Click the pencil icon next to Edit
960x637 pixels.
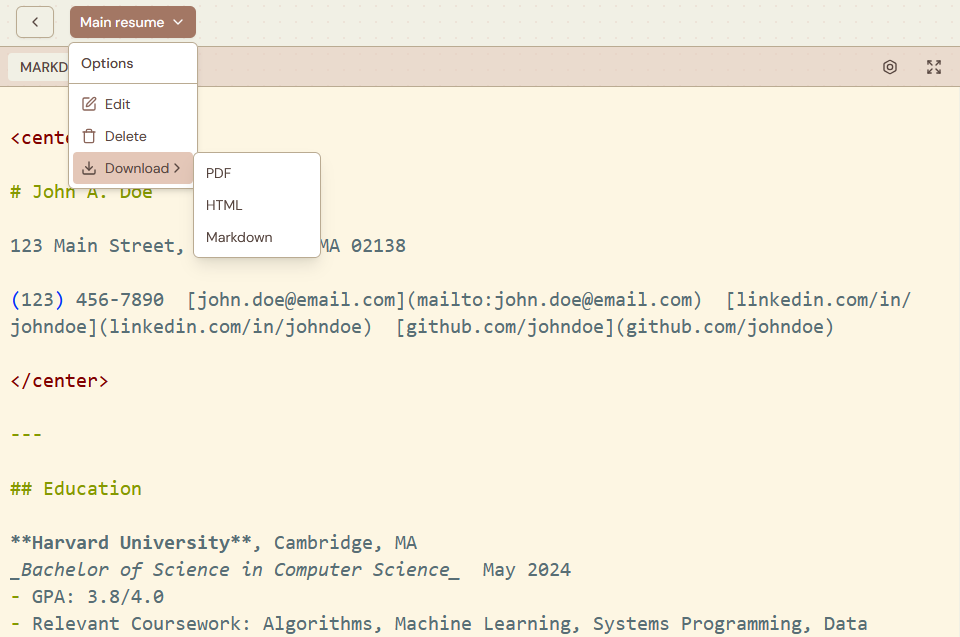[x=89, y=104]
